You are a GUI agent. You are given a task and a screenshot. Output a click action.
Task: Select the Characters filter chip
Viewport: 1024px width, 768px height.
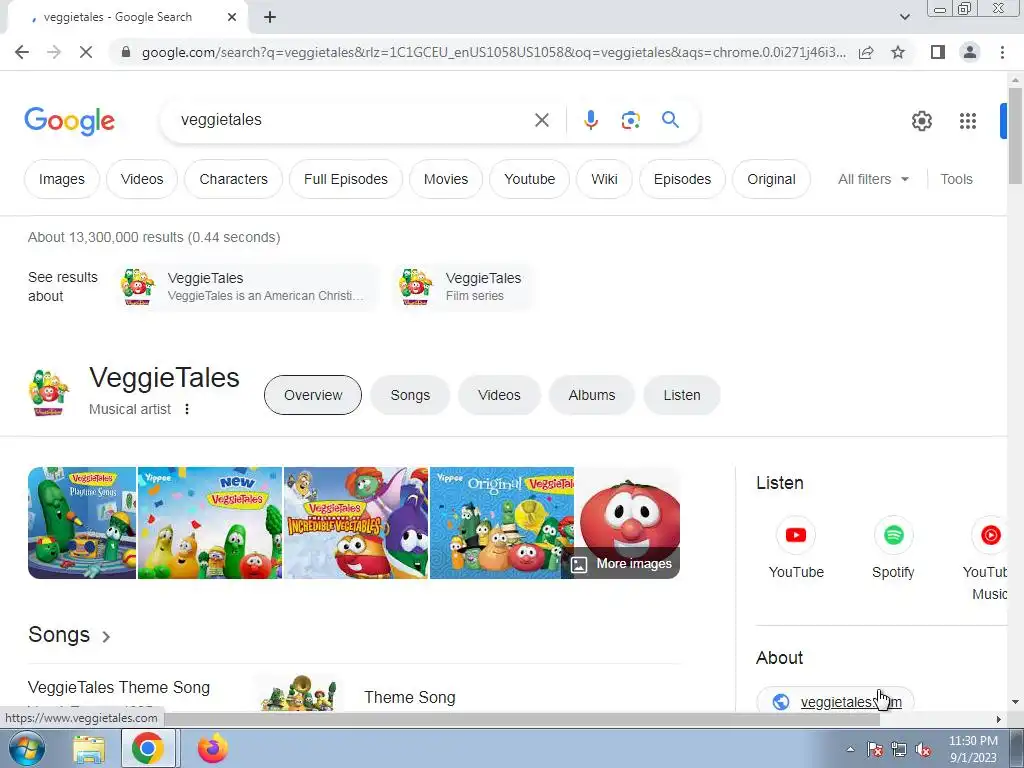pyautogui.click(x=233, y=179)
